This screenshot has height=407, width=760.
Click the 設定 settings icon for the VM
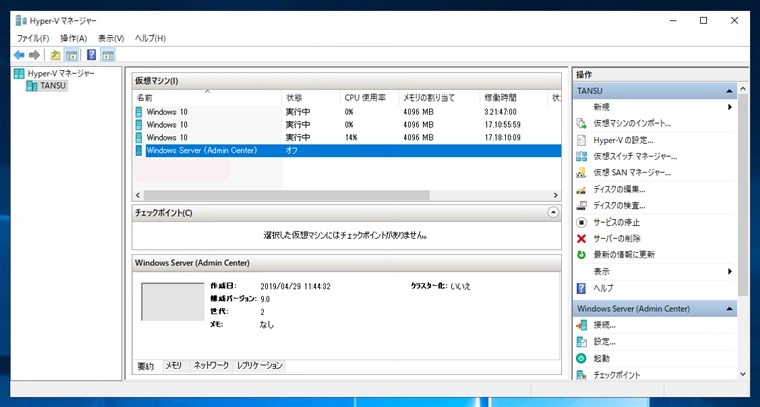click(581, 342)
